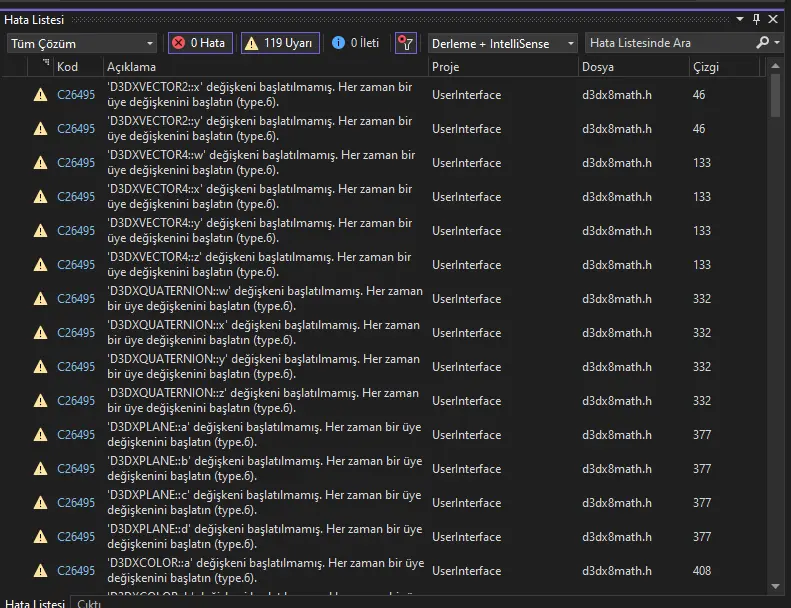The image size is (791, 608).
Task: Open C26495 link for D3DXVECTOR2::x warning
Action: 76,95
